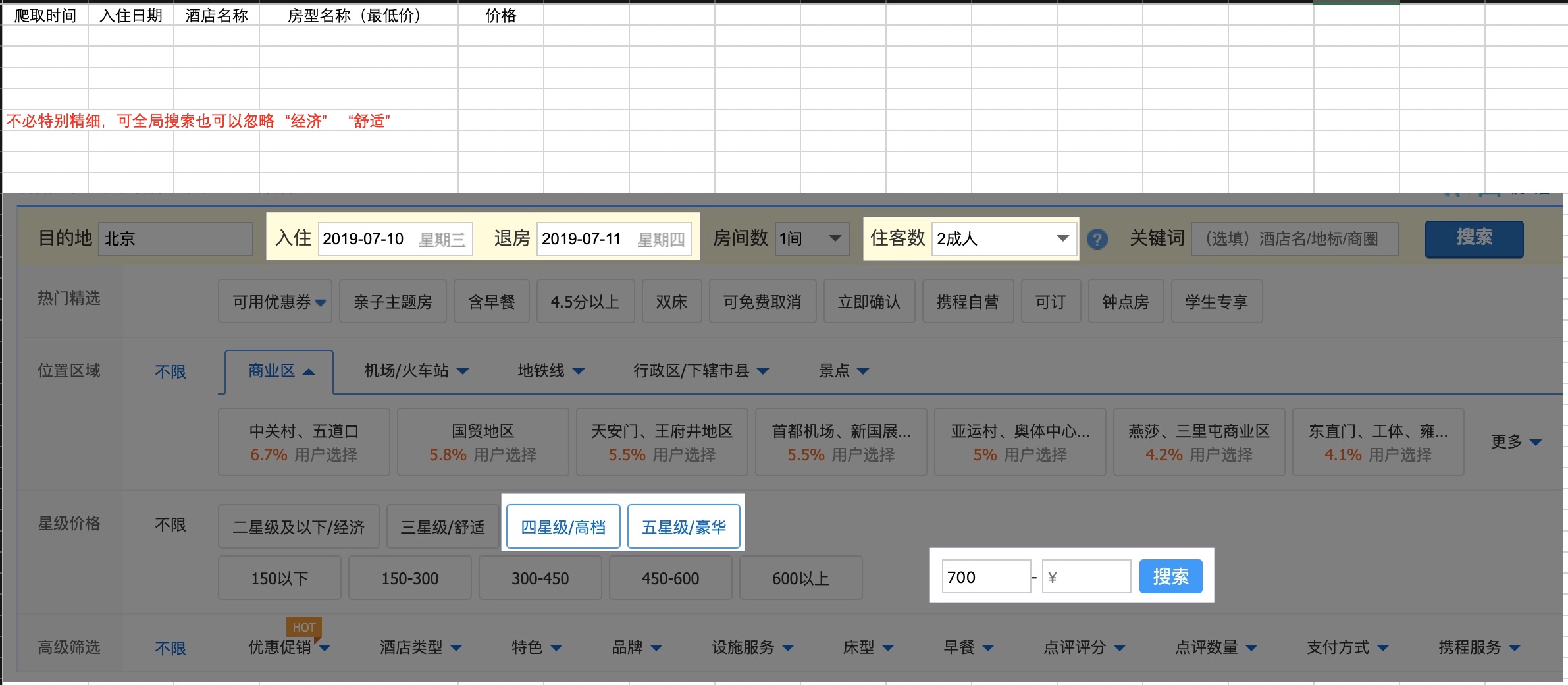Toggle the 学生专享 filter
Screen dimensions: 1568x685
click(1217, 302)
